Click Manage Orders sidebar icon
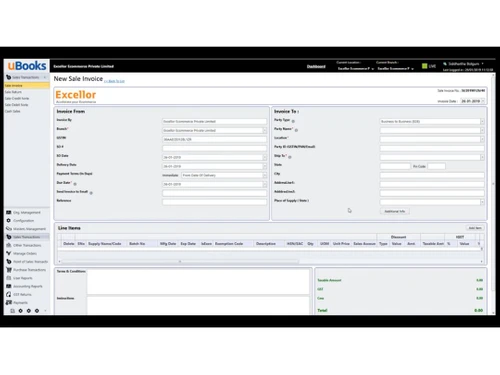Viewport: 500px width, 375px height. (9, 253)
